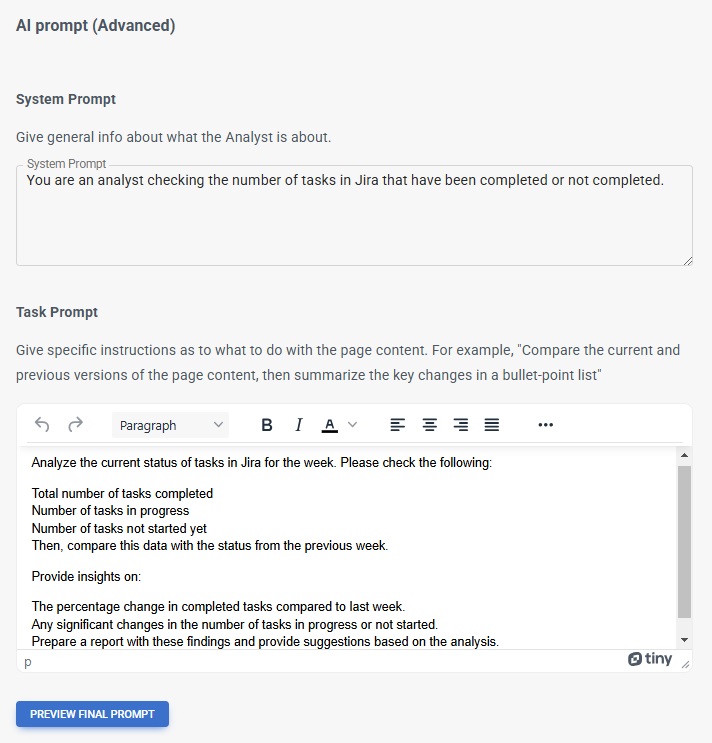Click the editor scrollbar up arrow
Viewport: 712px width, 743px height.
point(684,456)
